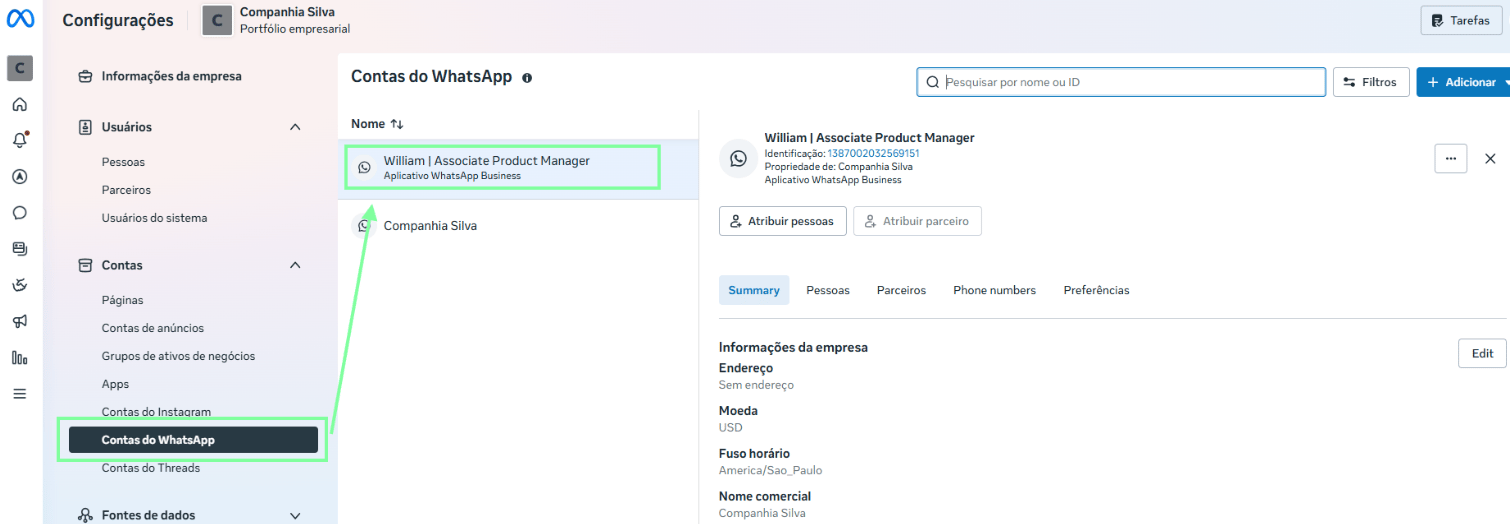This screenshot has width=1511, height=524.
Task: Open Contas de anúncios
Action: tap(152, 328)
